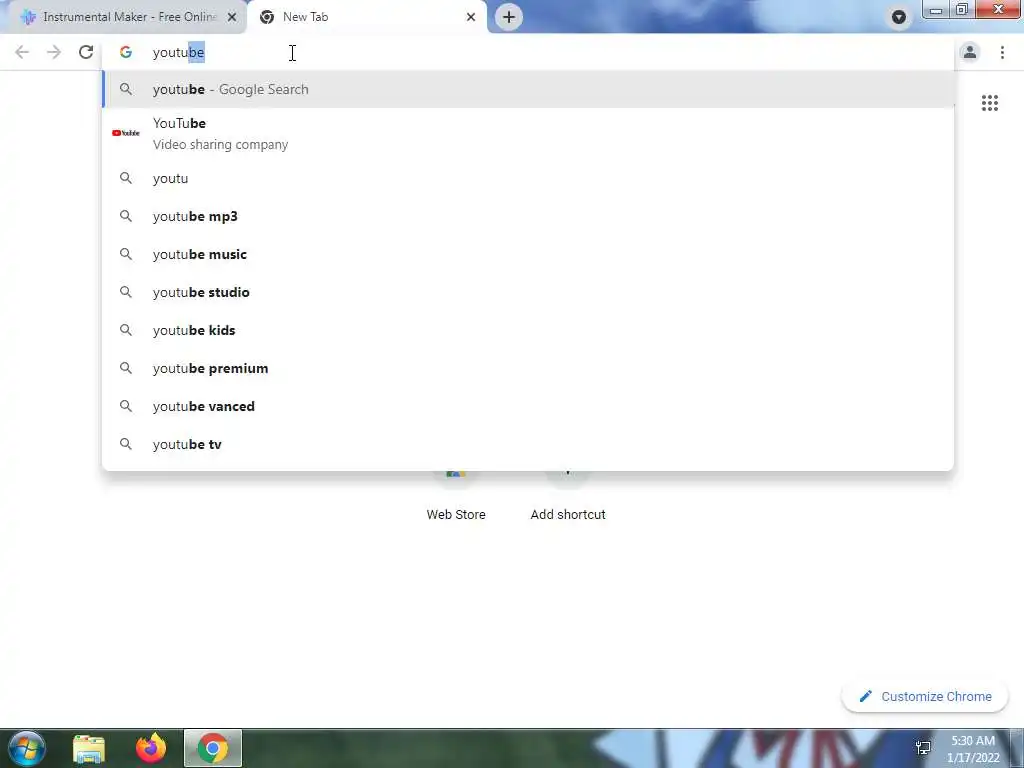This screenshot has width=1024, height=768.
Task: Open the tab search dropdown arrow
Action: click(899, 17)
